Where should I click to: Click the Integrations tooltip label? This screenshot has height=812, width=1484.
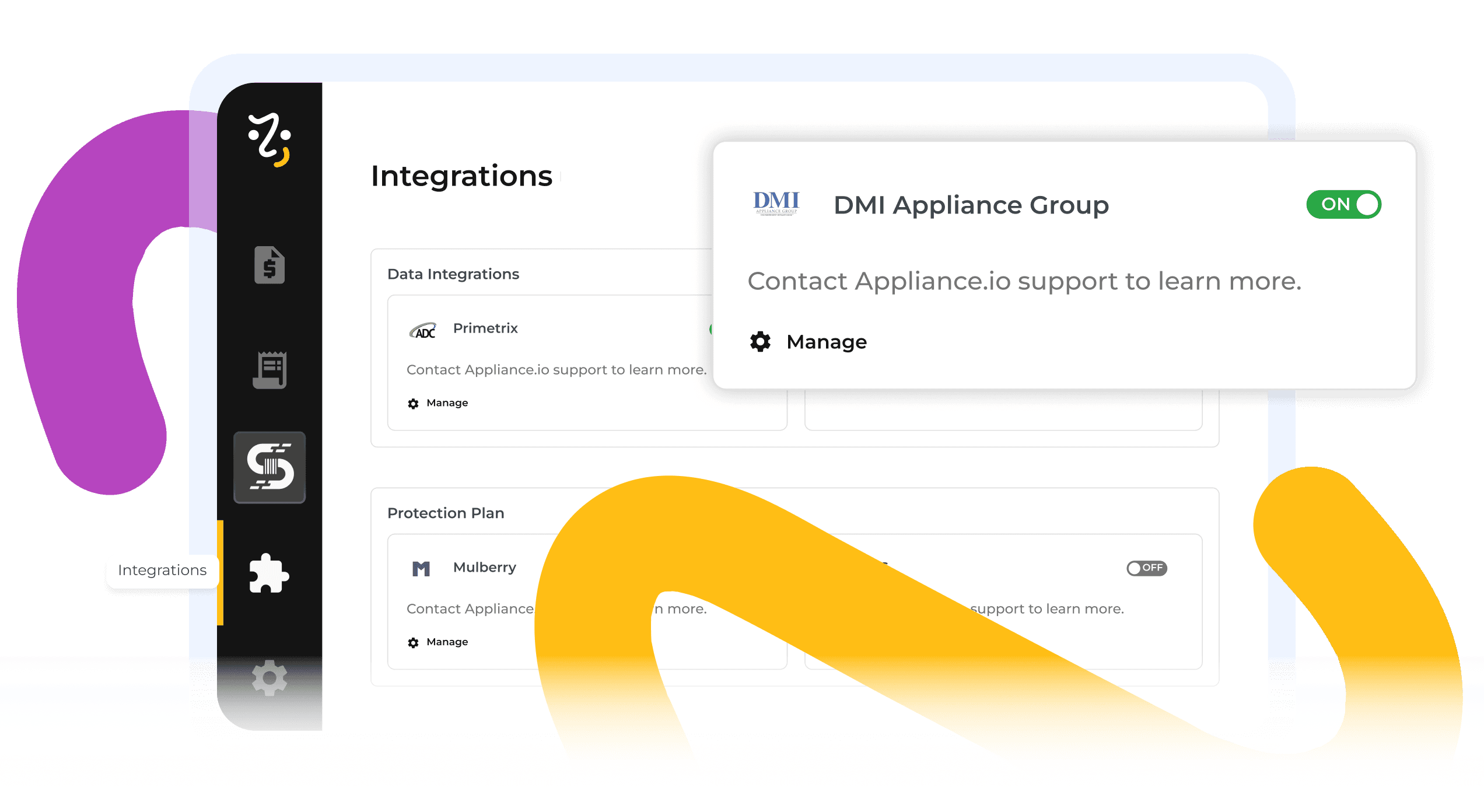[162, 570]
